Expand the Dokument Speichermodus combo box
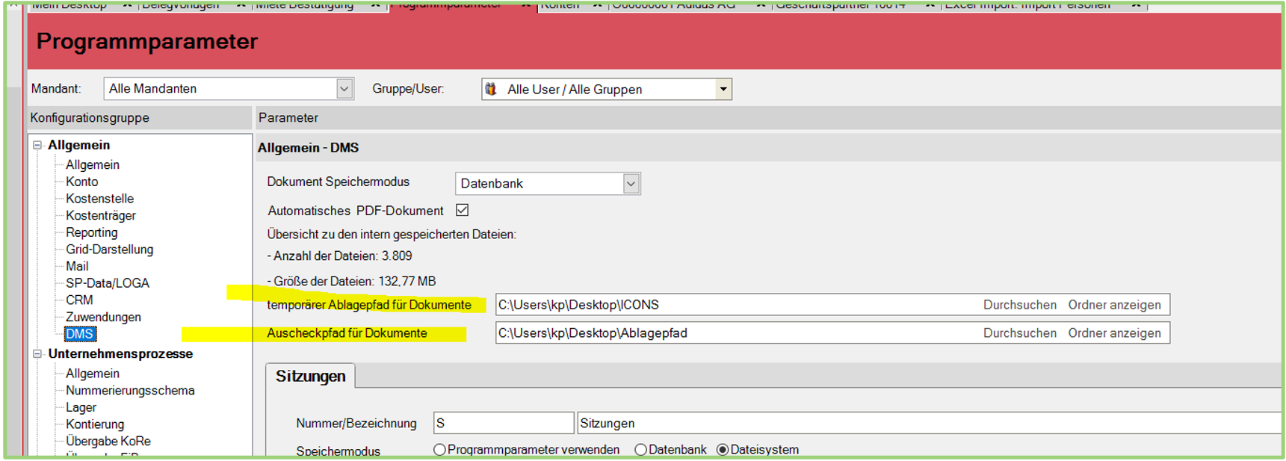 pos(630,184)
